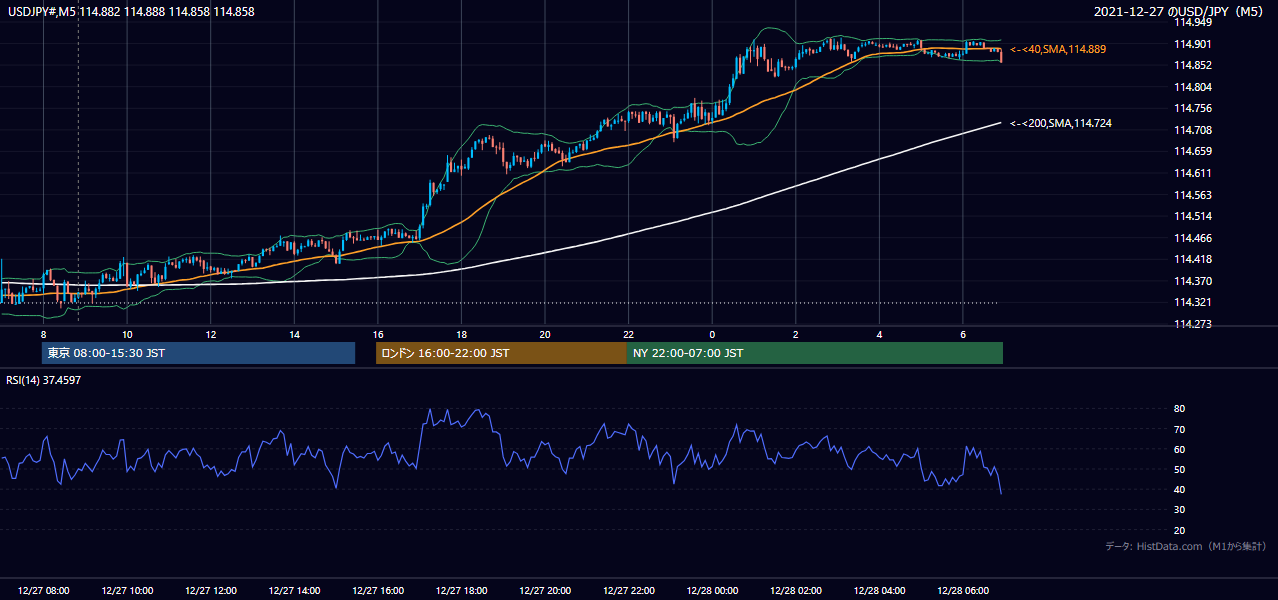This screenshot has height=600, width=1278.
Task: Click the NY 22:00-07:00 JST session bar
Action: coord(814,353)
